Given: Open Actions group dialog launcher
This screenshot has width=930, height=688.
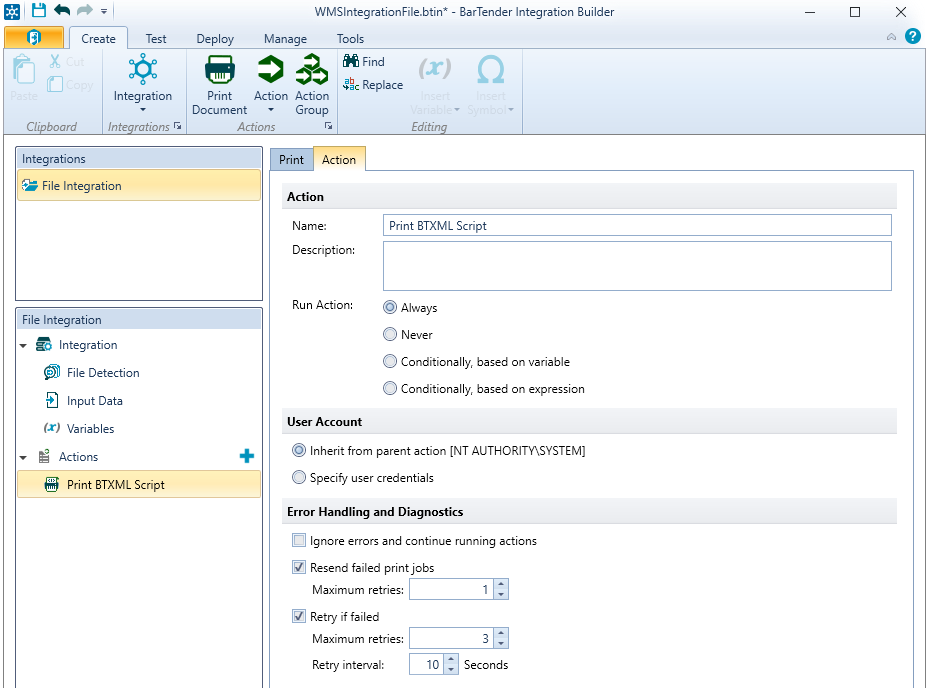Looking at the screenshot, I should (x=329, y=126).
